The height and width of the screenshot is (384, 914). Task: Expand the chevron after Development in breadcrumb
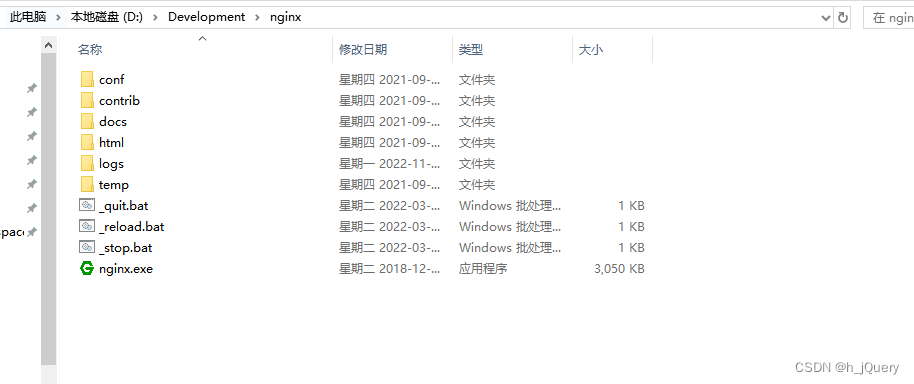[258, 17]
